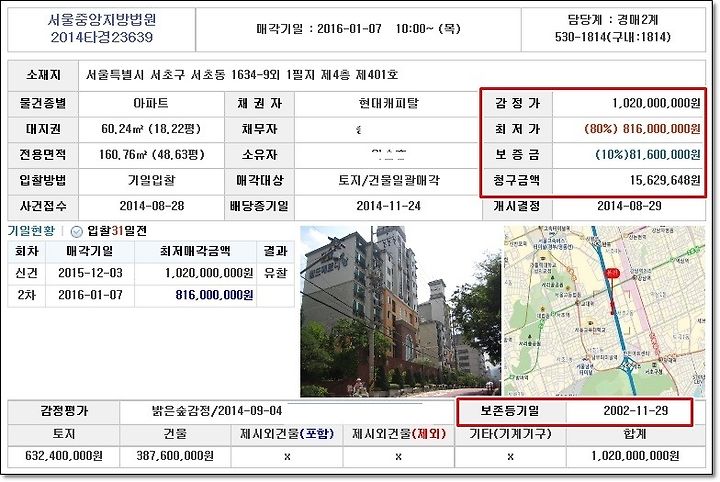Click appraiser 밝은숲감정/2014-09-04

[217, 410]
